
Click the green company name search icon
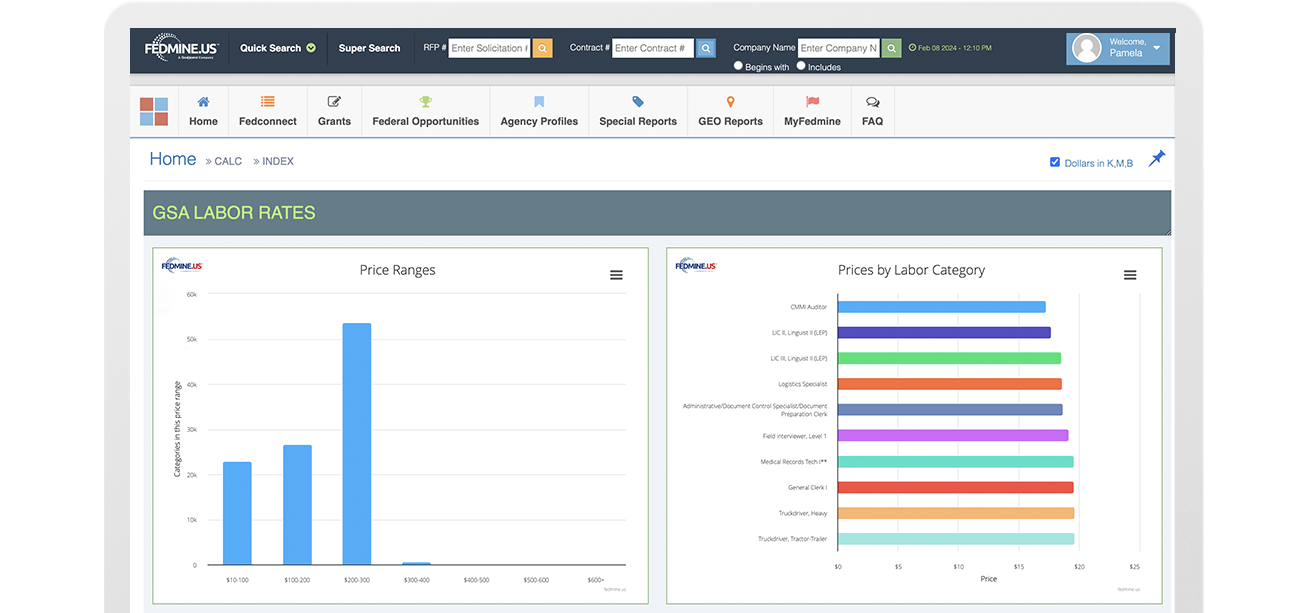[x=891, y=48]
